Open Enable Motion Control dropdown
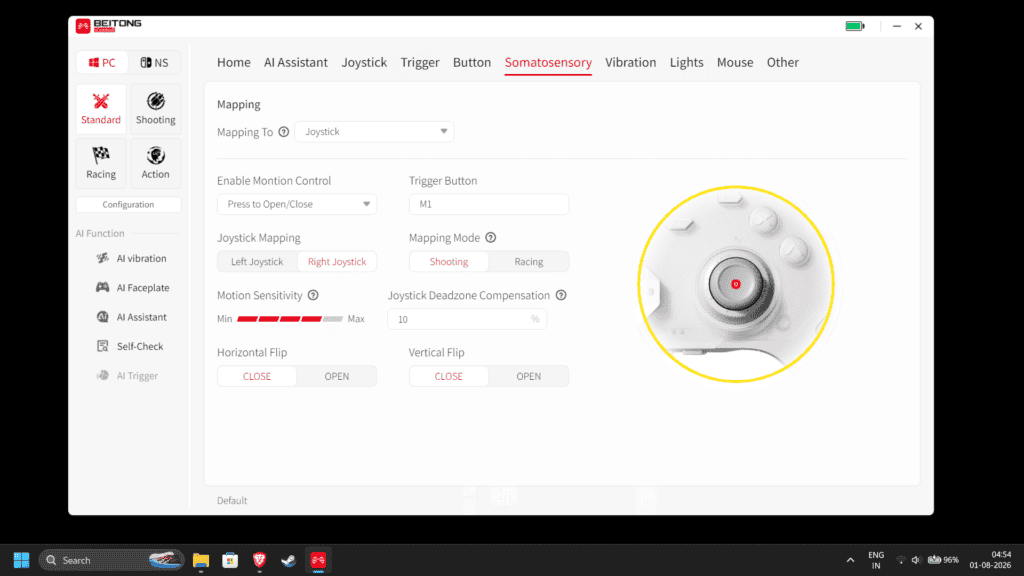The width and height of the screenshot is (1024, 576). pyautogui.click(x=296, y=204)
